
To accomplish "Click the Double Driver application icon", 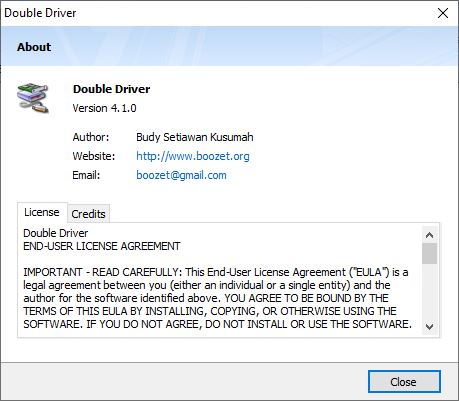I will point(33,98).
